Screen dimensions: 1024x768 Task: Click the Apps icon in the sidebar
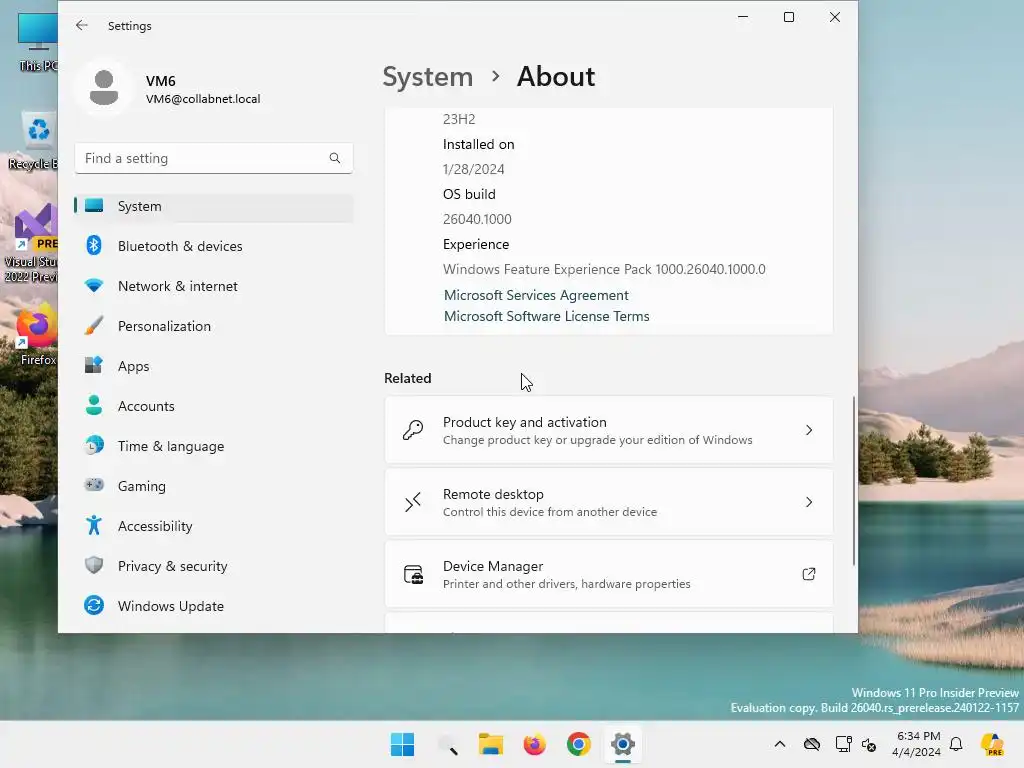pyautogui.click(x=94, y=366)
